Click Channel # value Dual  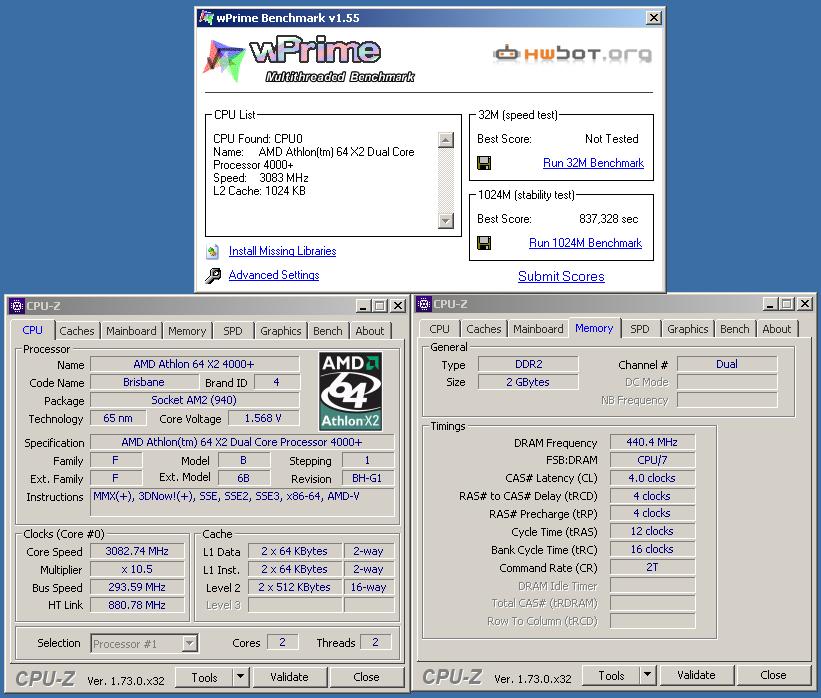coord(727,364)
